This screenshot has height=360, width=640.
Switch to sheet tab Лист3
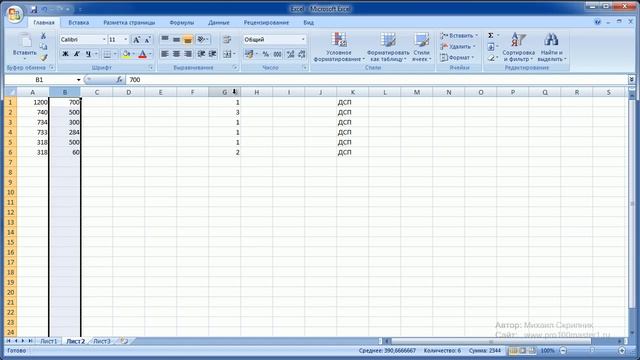pos(102,341)
